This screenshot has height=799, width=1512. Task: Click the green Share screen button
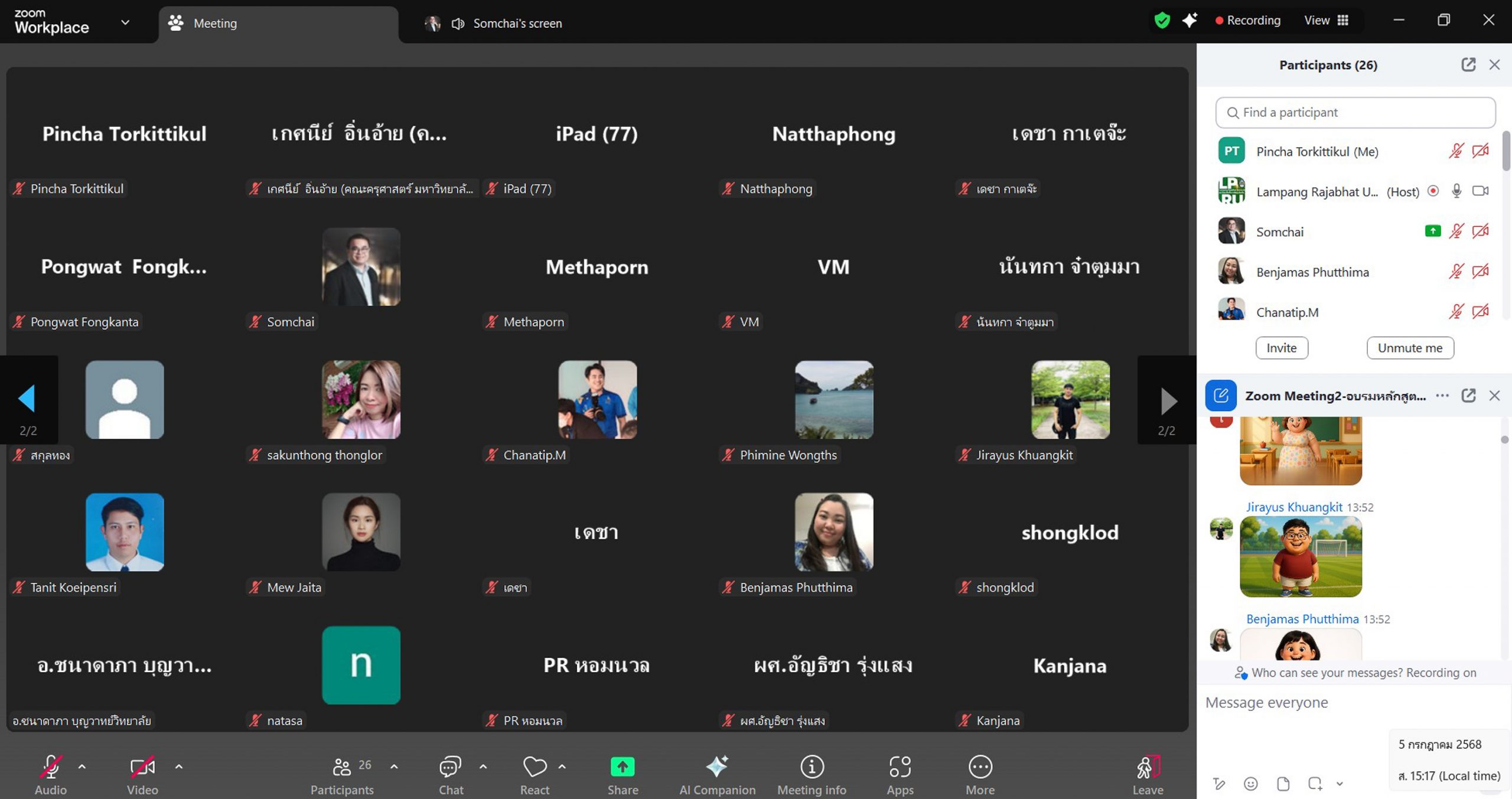(x=623, y=767)
